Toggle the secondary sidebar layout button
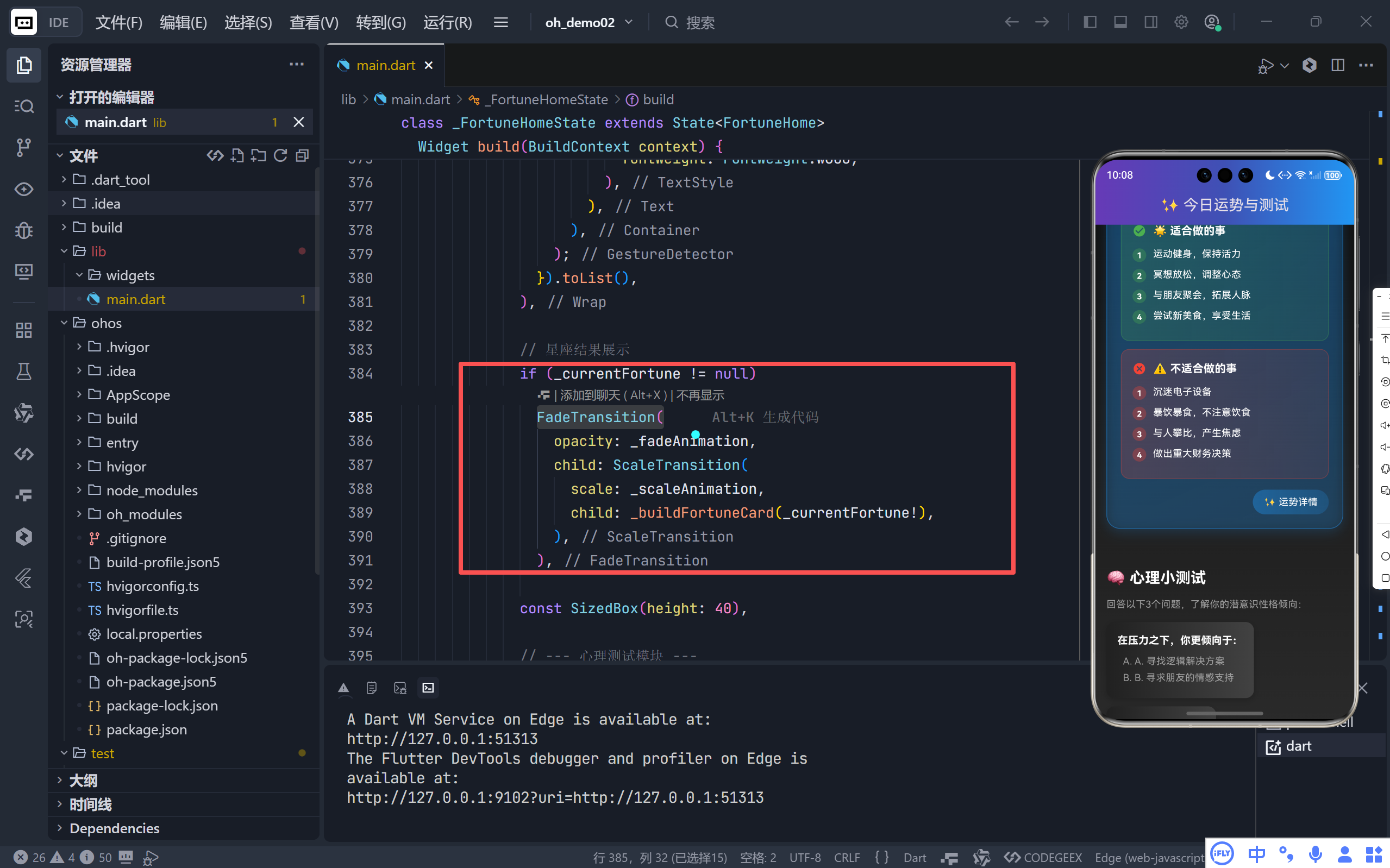Image resolution: width=1390 pixels, height=868 pixels. (1150, 22)
